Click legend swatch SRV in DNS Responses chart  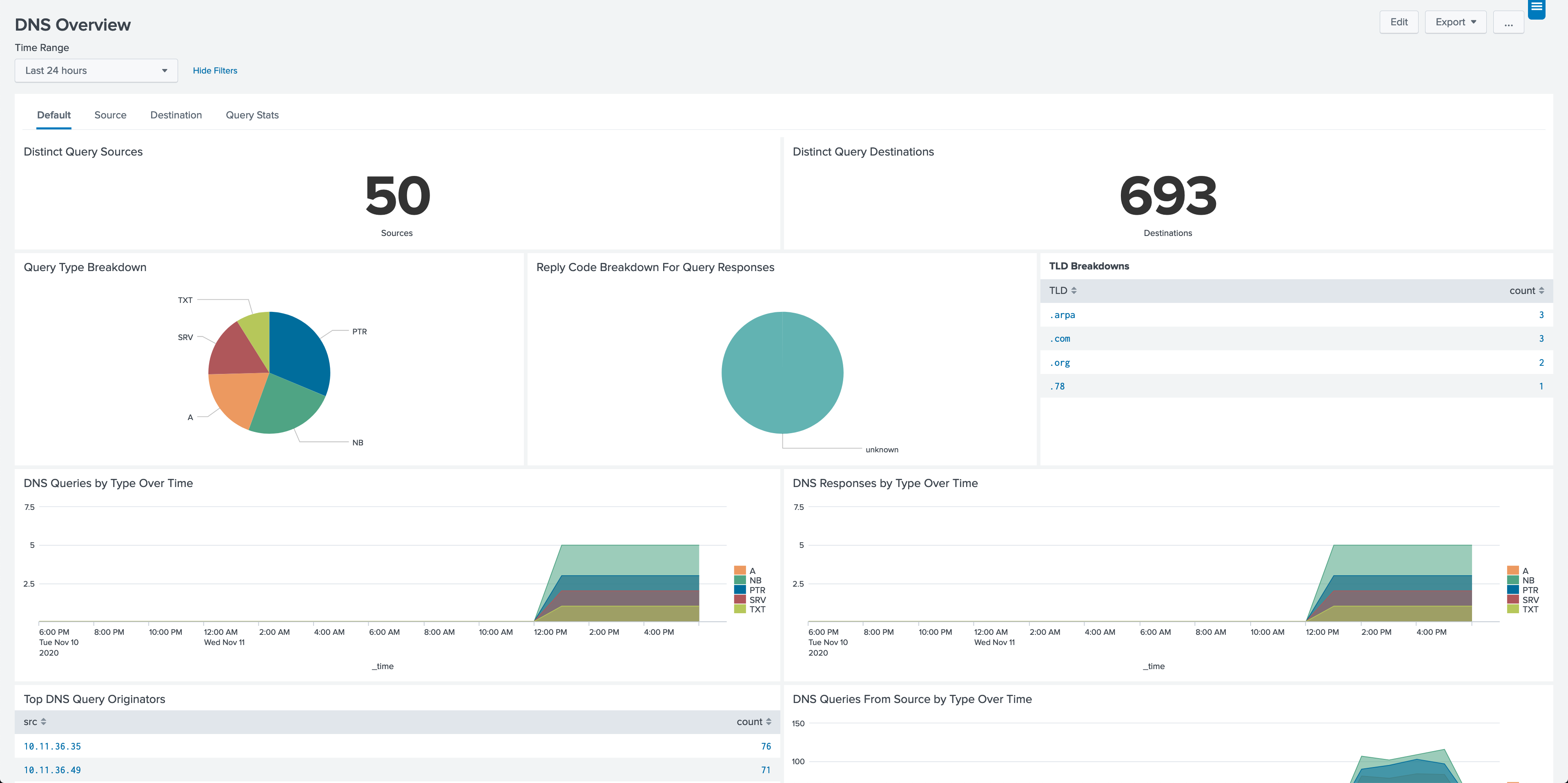(x=1512, y=600)
